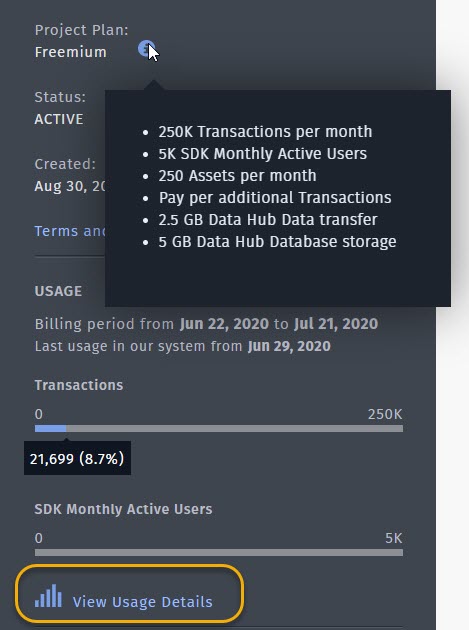The height and width of the screenshot is (630, 469).
Task: Click the bar chart usage icon
Action: pos(48,596)
